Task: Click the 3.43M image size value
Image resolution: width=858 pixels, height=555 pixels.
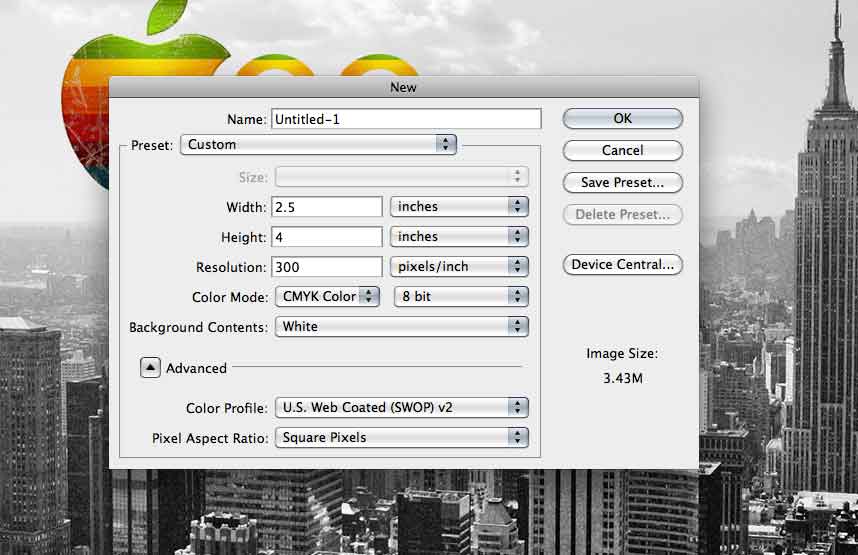Action: (623, 378)
